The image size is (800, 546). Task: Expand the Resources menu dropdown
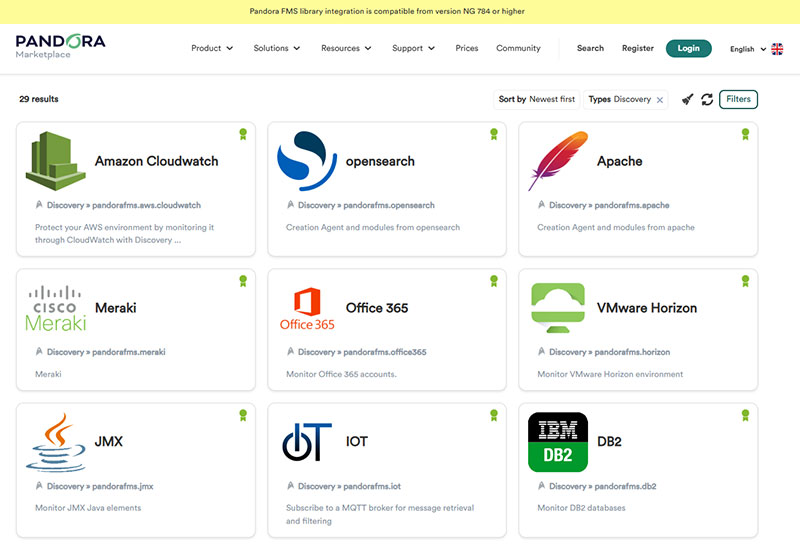[x=346, y=48]
